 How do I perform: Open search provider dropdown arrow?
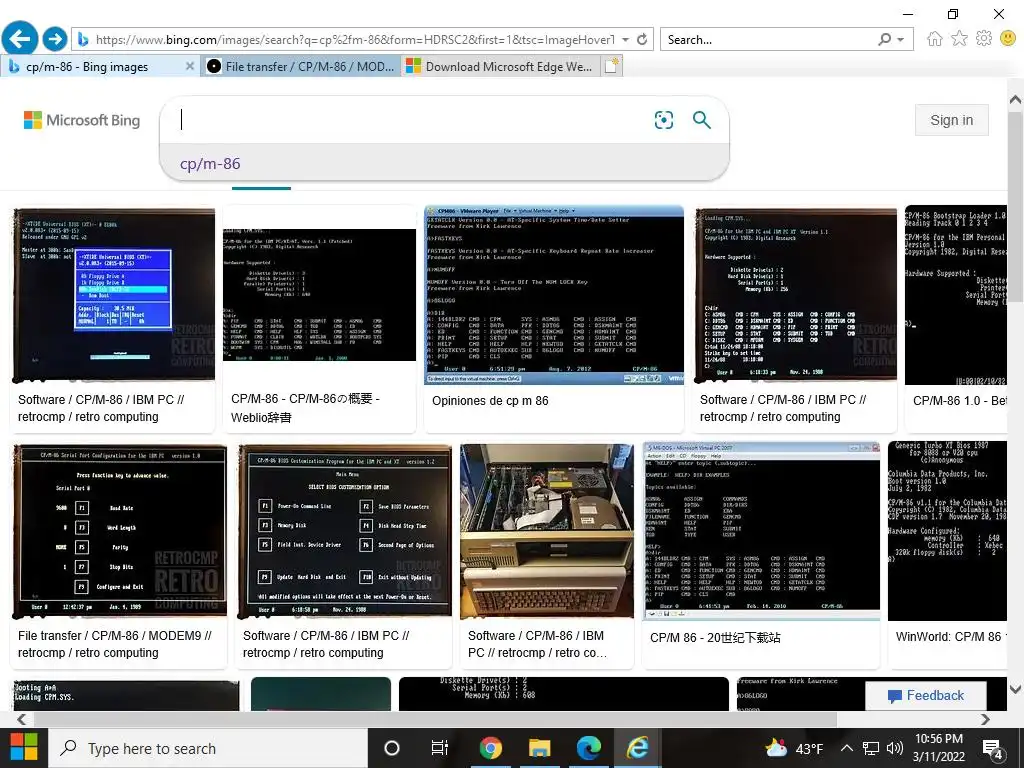[901, 39]
